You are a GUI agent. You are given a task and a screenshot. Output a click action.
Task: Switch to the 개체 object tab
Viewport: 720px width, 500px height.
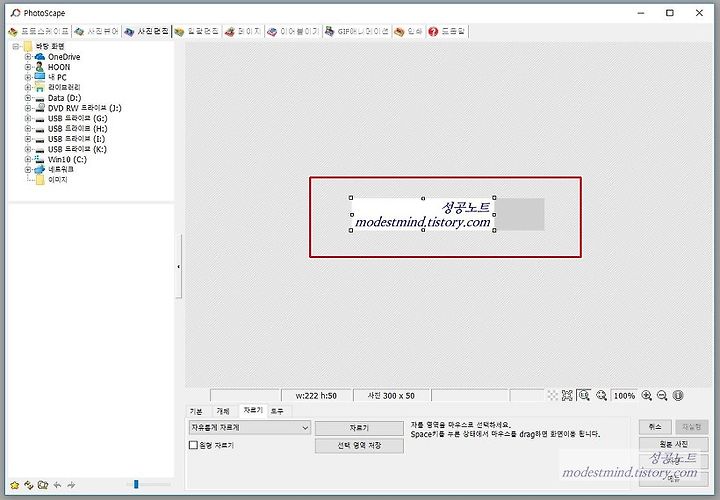click(223, 411)
